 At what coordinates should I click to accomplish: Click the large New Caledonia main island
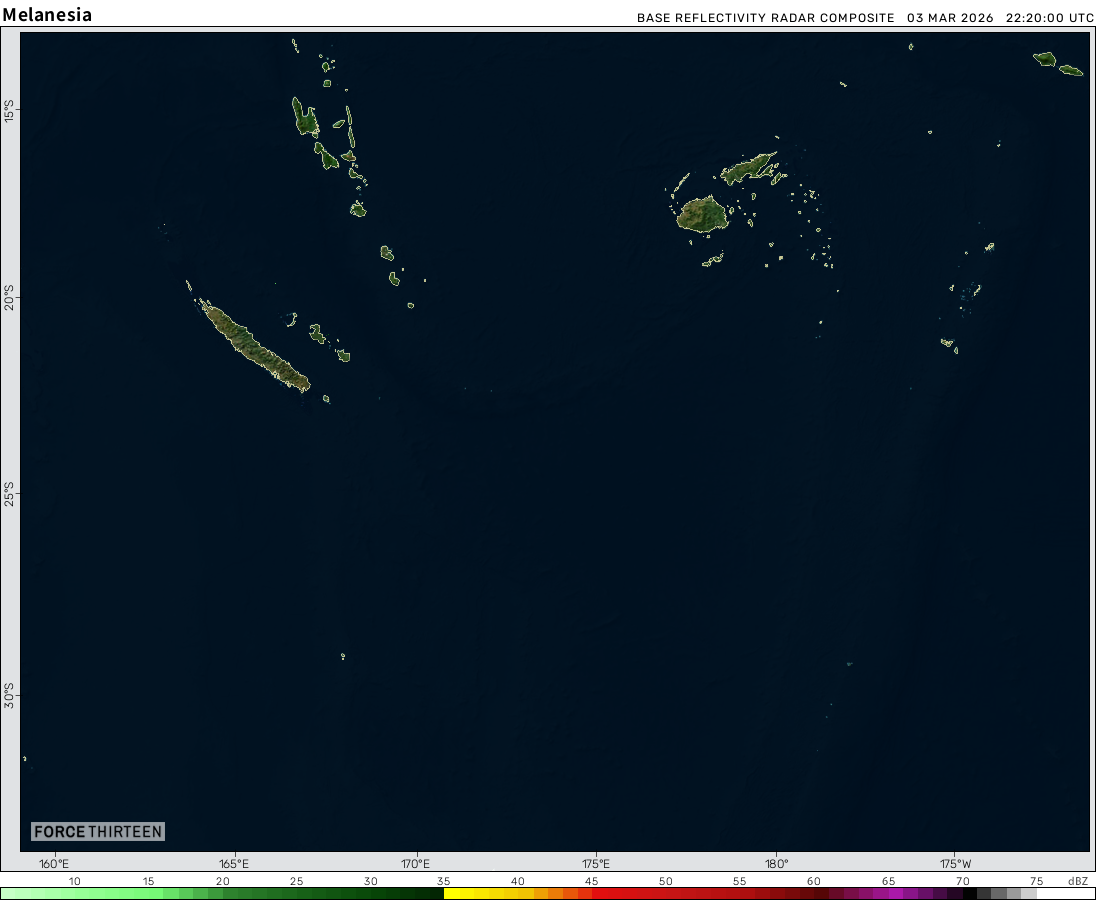tap(254, 346)
